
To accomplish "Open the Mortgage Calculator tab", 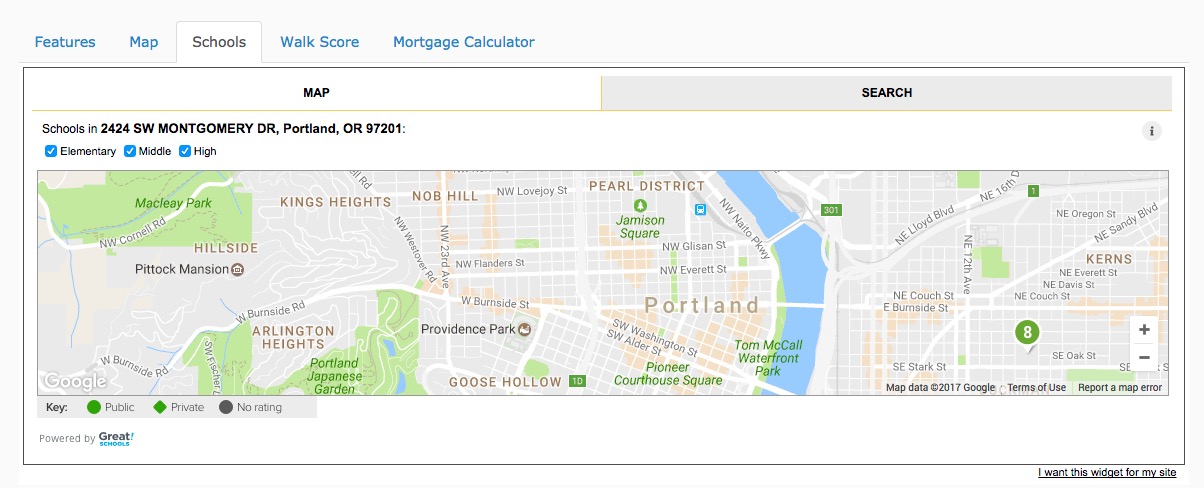I will coord(463,42).
